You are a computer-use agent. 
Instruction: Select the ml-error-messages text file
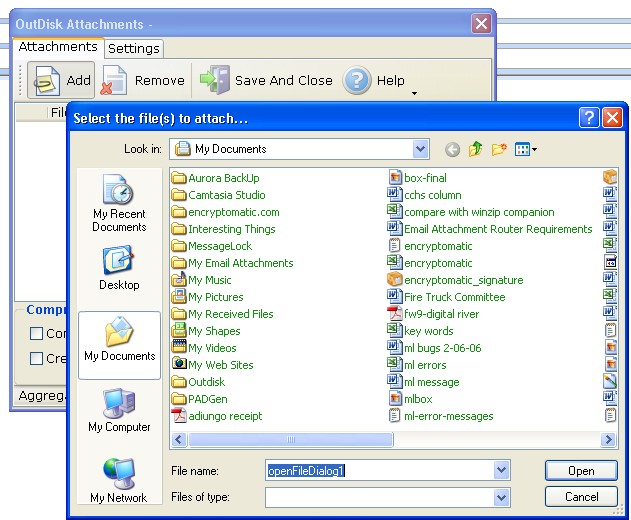tap(441, 416)
